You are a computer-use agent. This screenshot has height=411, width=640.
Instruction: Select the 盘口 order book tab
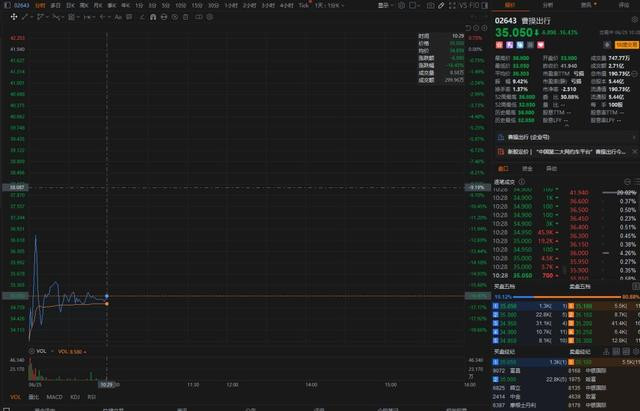[503, 169]
